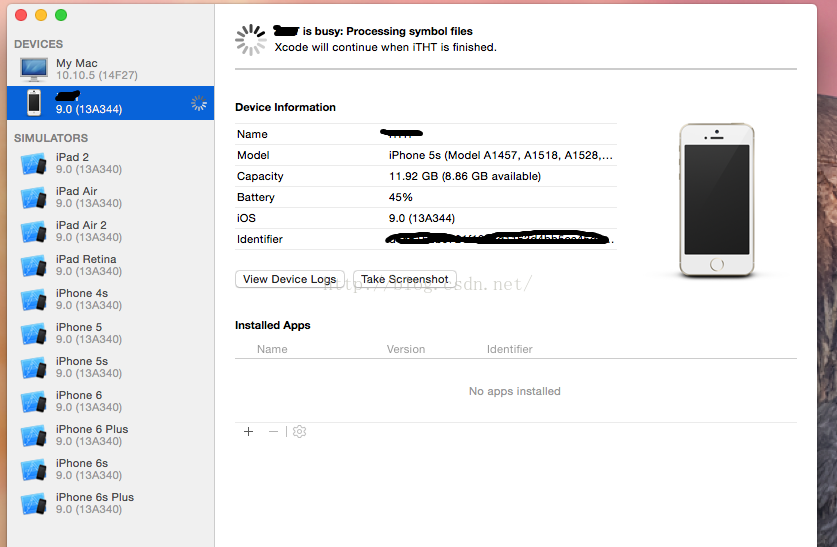Image resolution: width=837 pixels, height=547 pixels.
Task: Click the iPhone 6s label
Action: point(82,463)
